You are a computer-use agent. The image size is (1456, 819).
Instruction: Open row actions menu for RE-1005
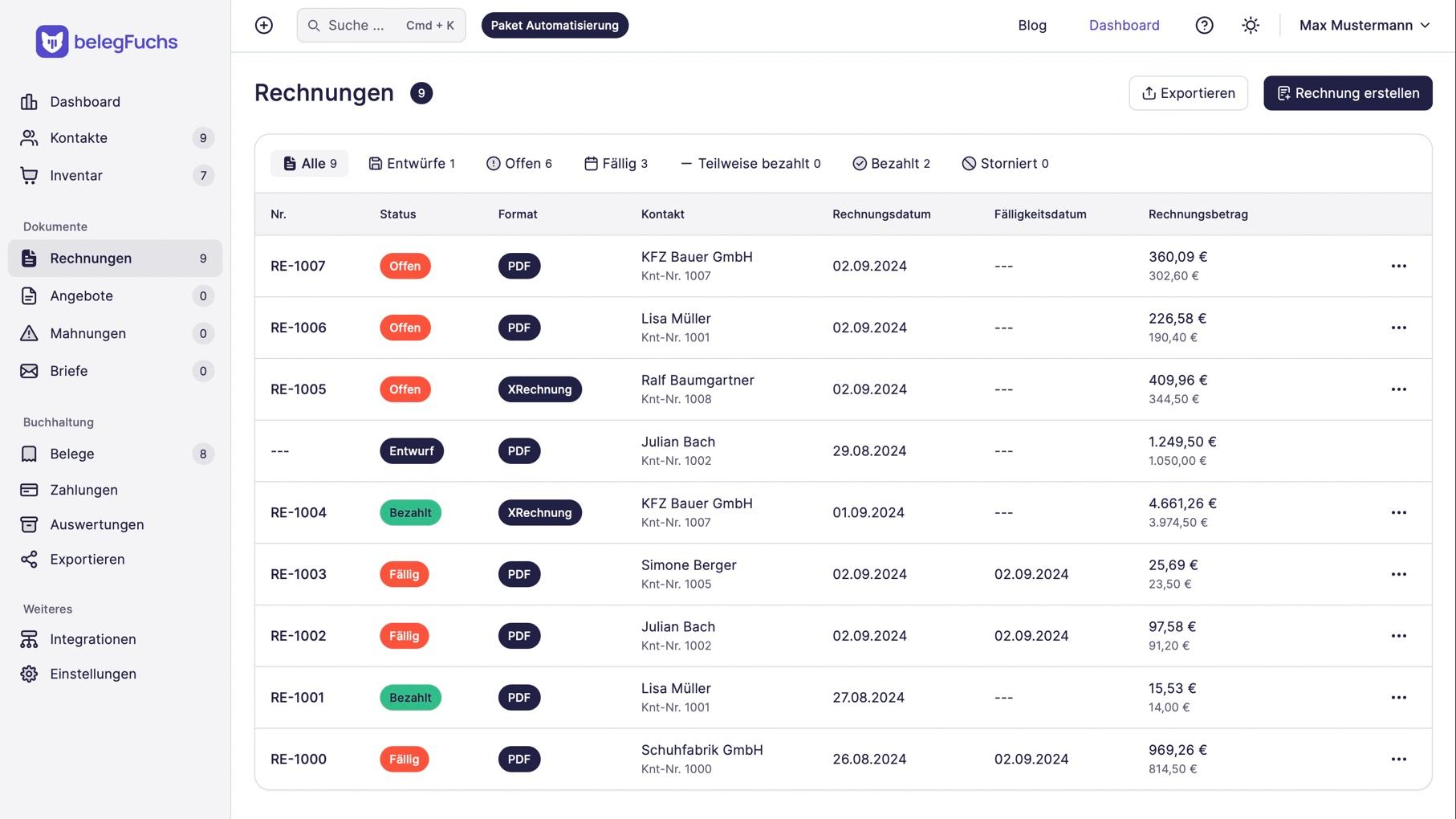1399,389
